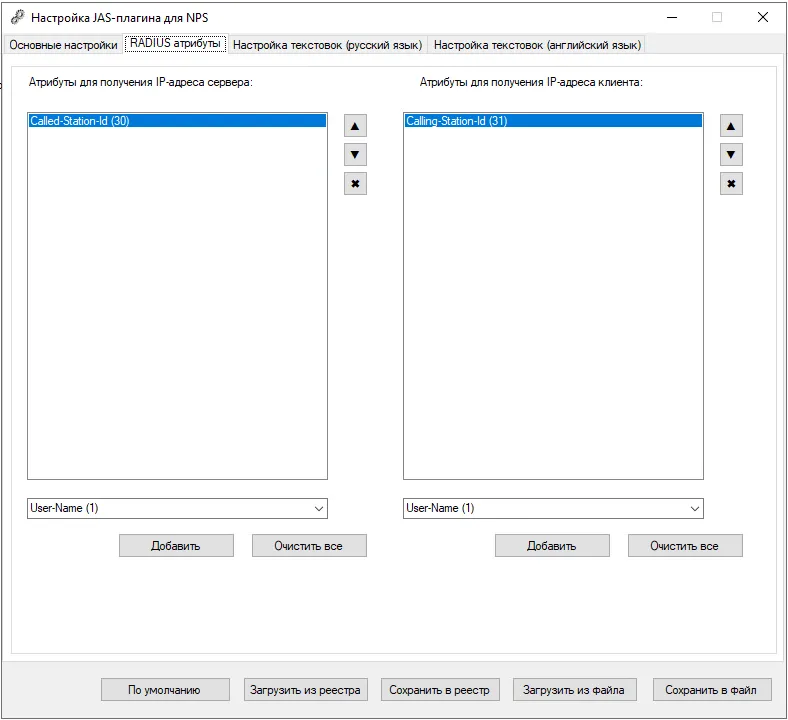
Task: Close the JAS plugin settings window
Action: 763,17
